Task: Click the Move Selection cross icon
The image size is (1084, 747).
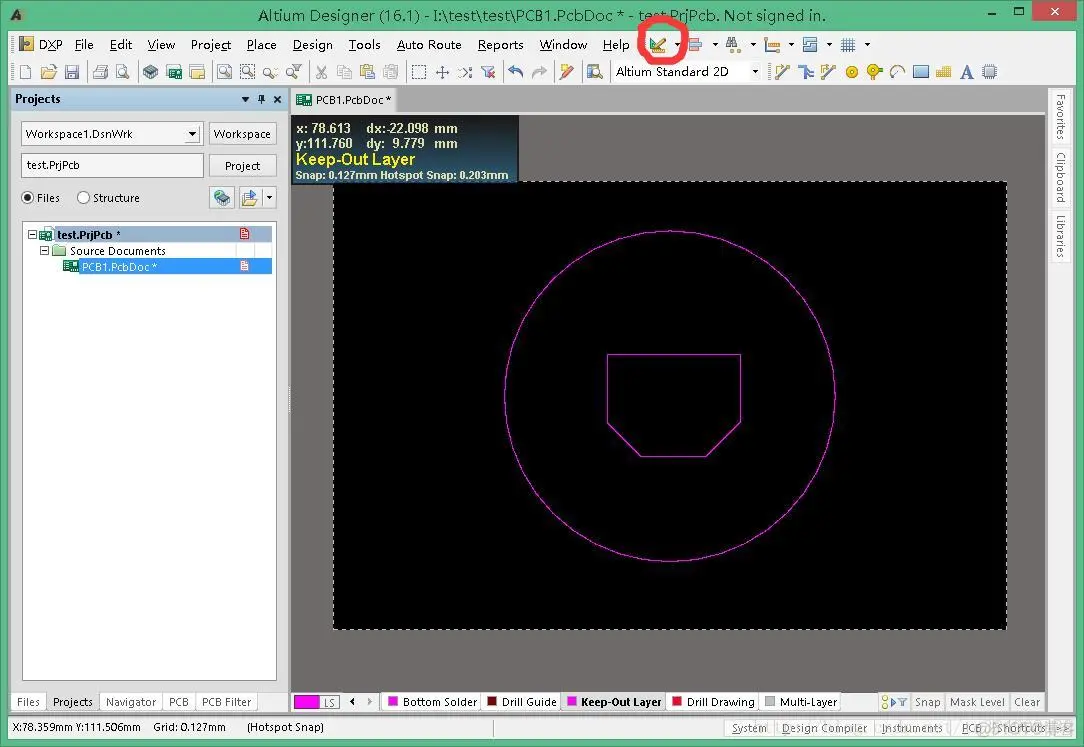Action: (442, 72)
